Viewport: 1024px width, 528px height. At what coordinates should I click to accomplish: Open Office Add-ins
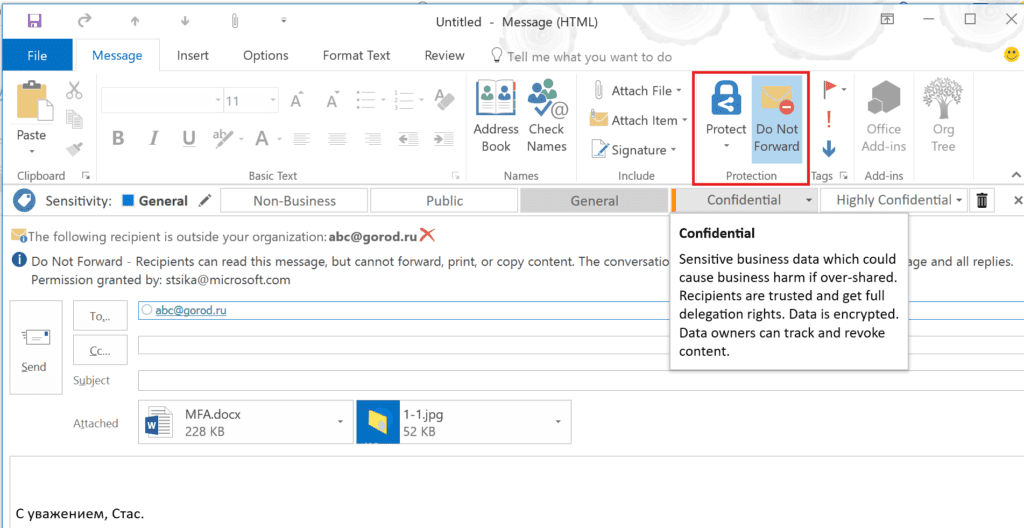(x=884, y=116)
